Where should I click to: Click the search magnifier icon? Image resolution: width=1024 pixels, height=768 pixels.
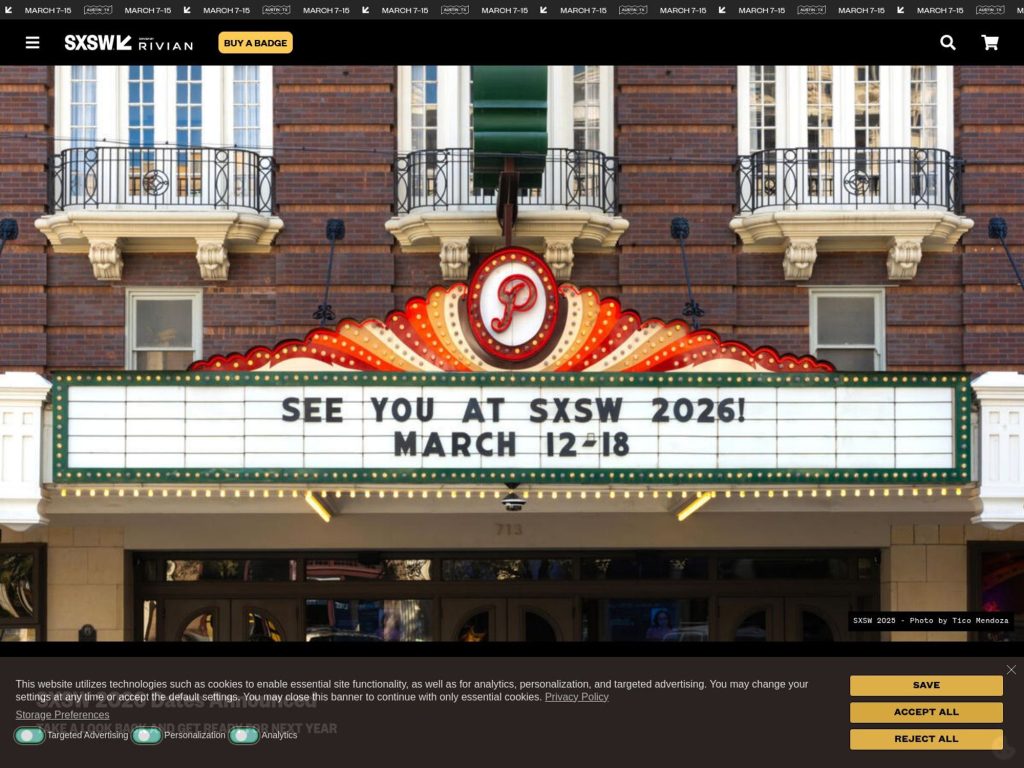[947, 43]
